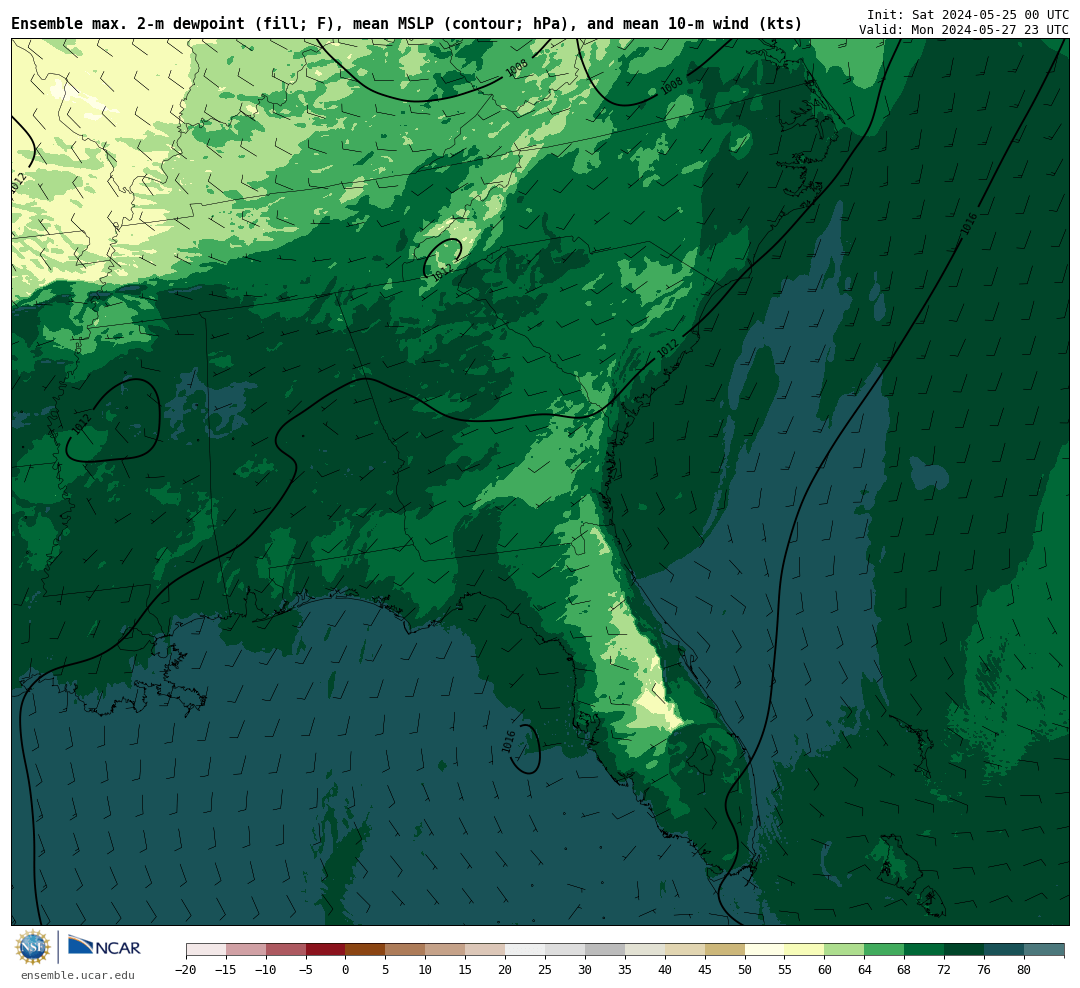Image resolution: width=1080 pixels, height=988 pixels.
Task: Pick the light pink -20 to -15 swatch
Action: click(x=206, y=950)
